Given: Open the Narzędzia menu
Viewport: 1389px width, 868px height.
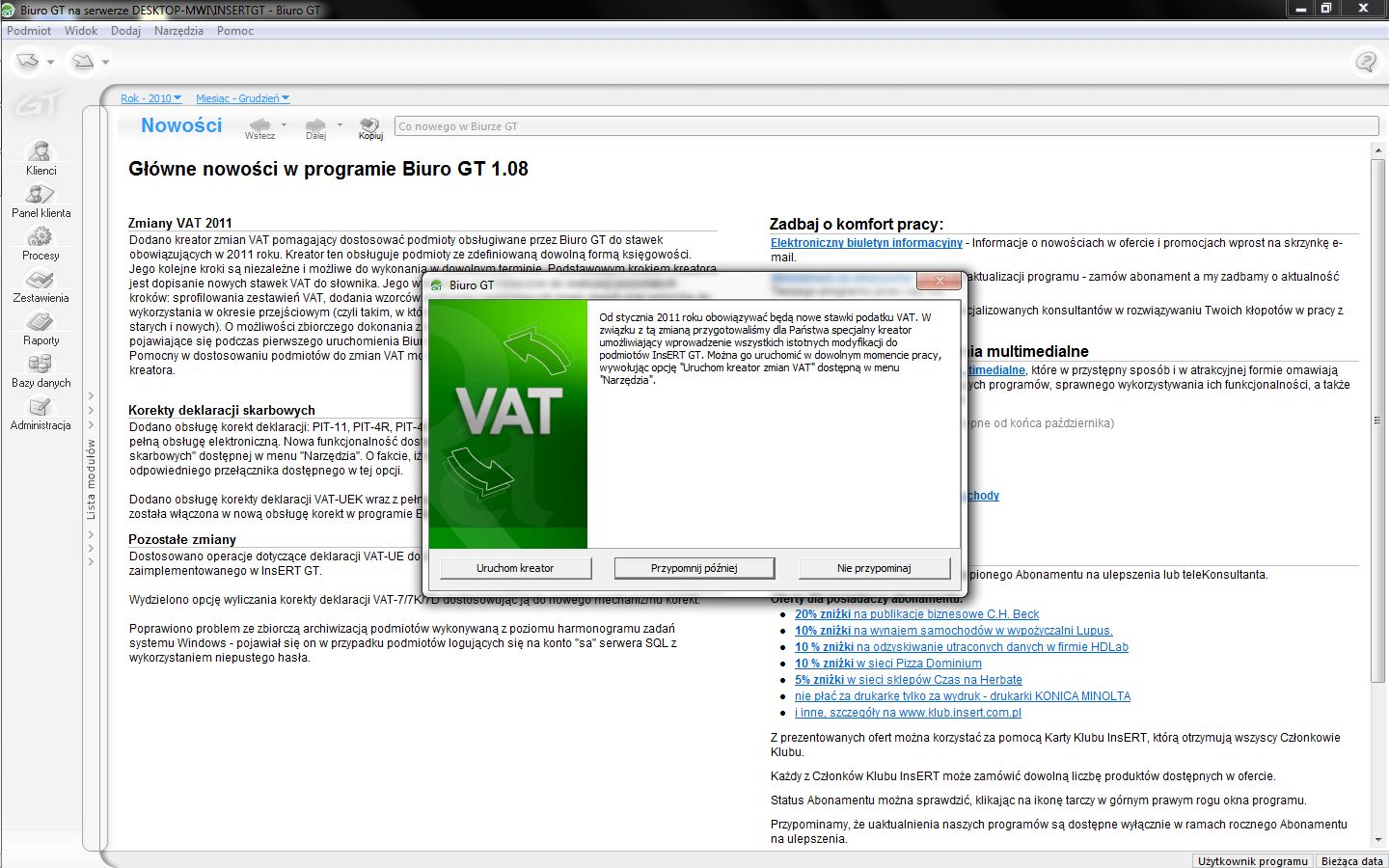Looking at the screenshot, I should (x=178, y=31).
